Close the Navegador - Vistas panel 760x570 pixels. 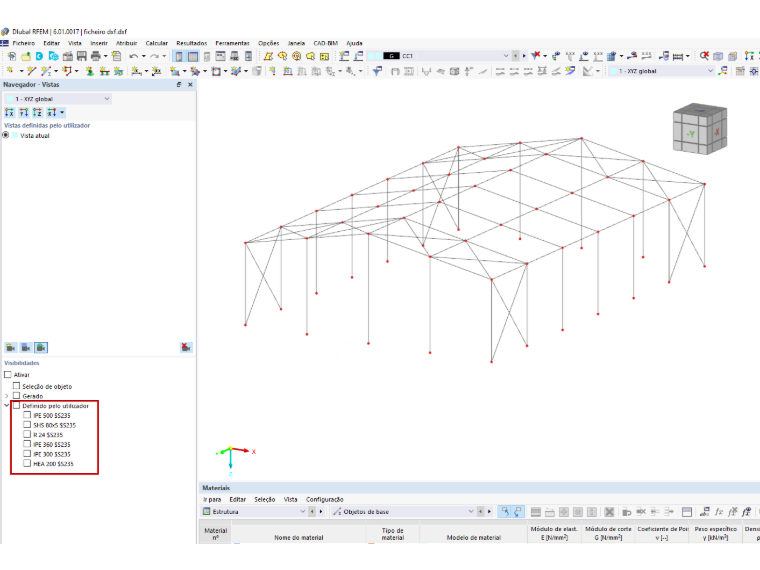point(190,84)
